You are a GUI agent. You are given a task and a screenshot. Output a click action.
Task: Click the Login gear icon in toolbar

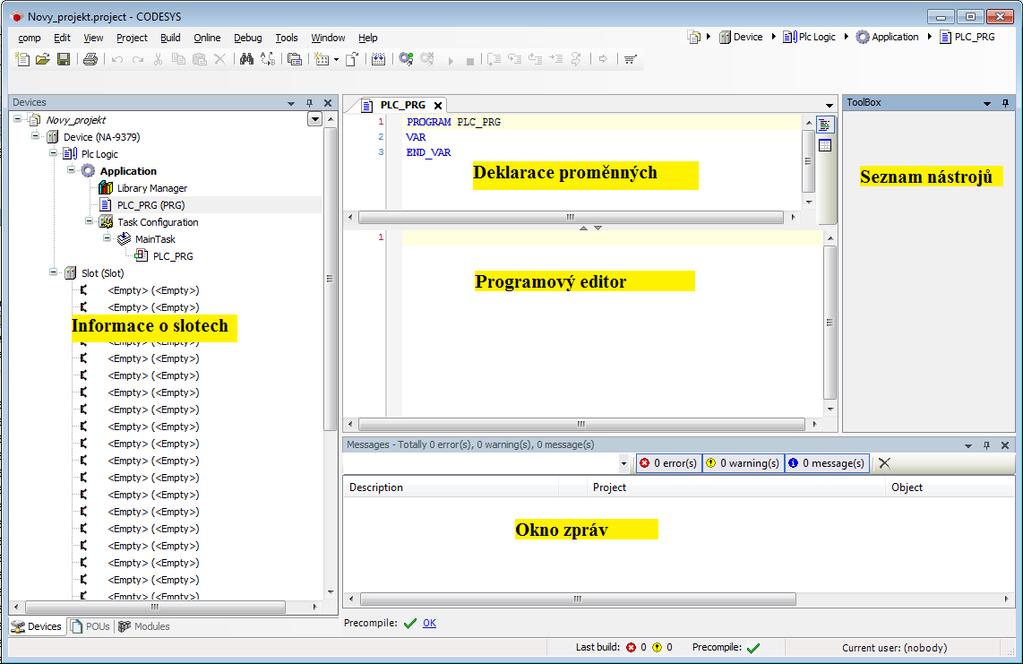click(x=406, y=59)
